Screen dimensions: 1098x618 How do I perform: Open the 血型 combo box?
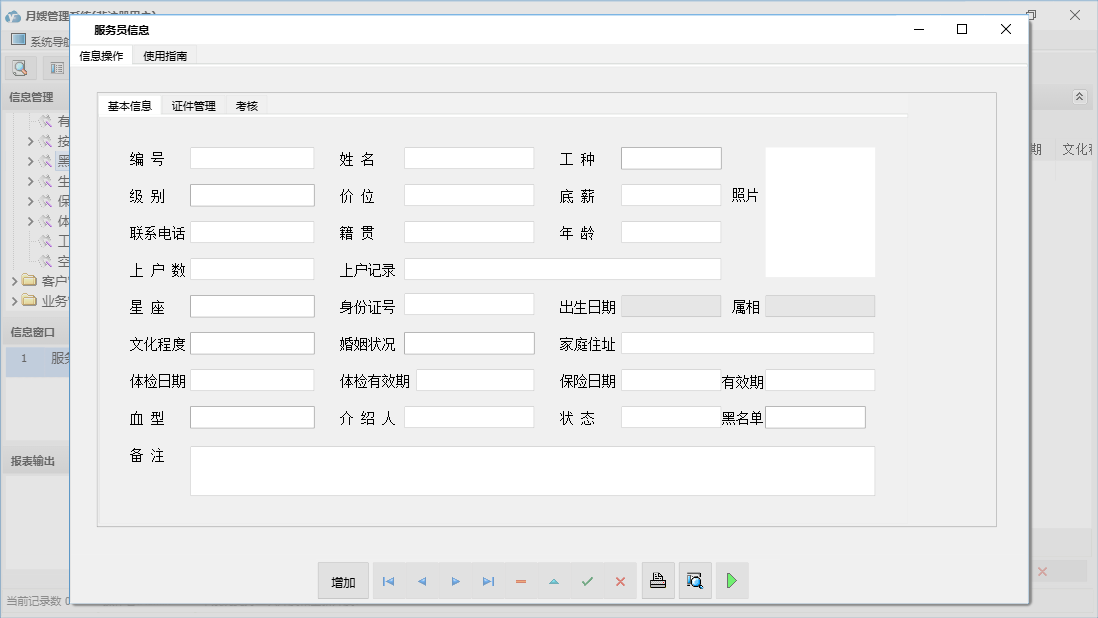[x=252, y=417]
